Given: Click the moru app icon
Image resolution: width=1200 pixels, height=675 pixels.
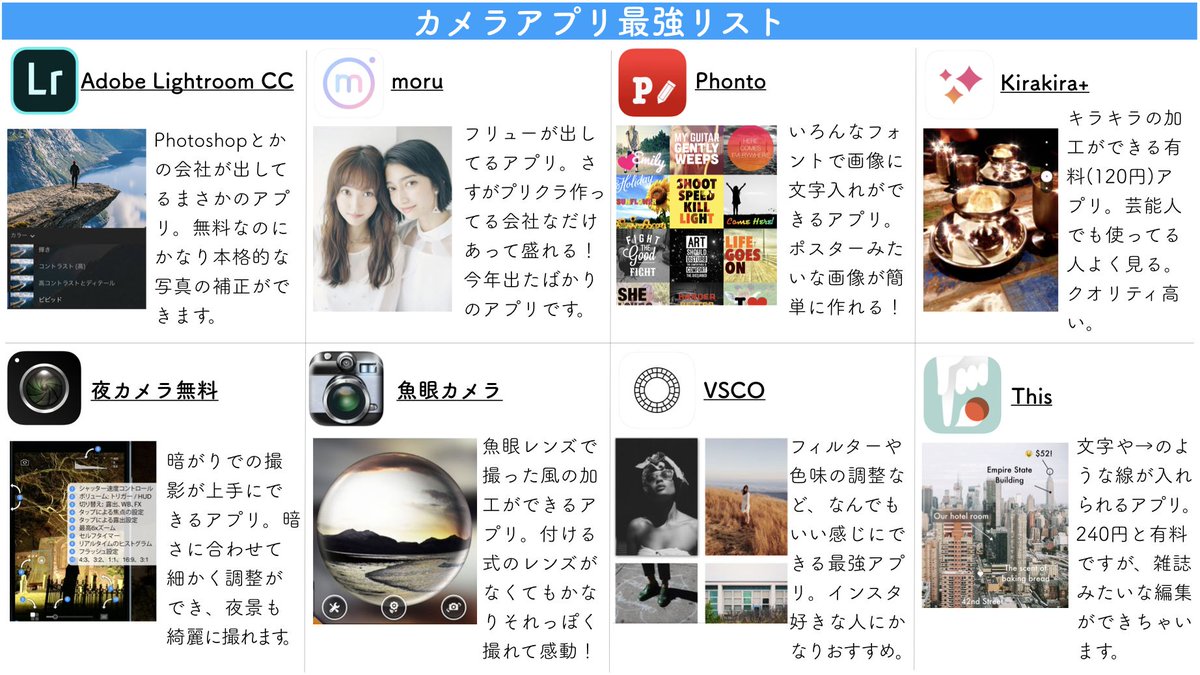Looking at the screenshot, I should pyautogui.click(x=348, y=83).
